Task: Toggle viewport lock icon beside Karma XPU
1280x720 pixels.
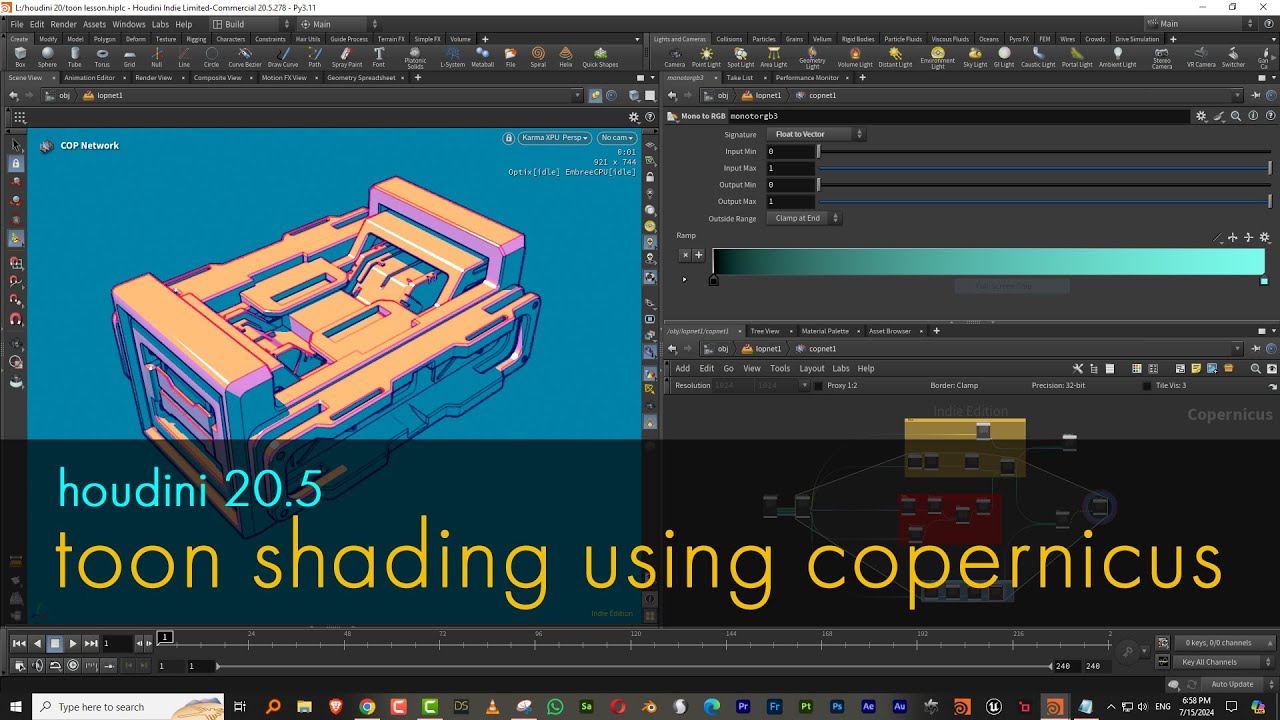Action: pyautogui.click(x=509, y=137)
